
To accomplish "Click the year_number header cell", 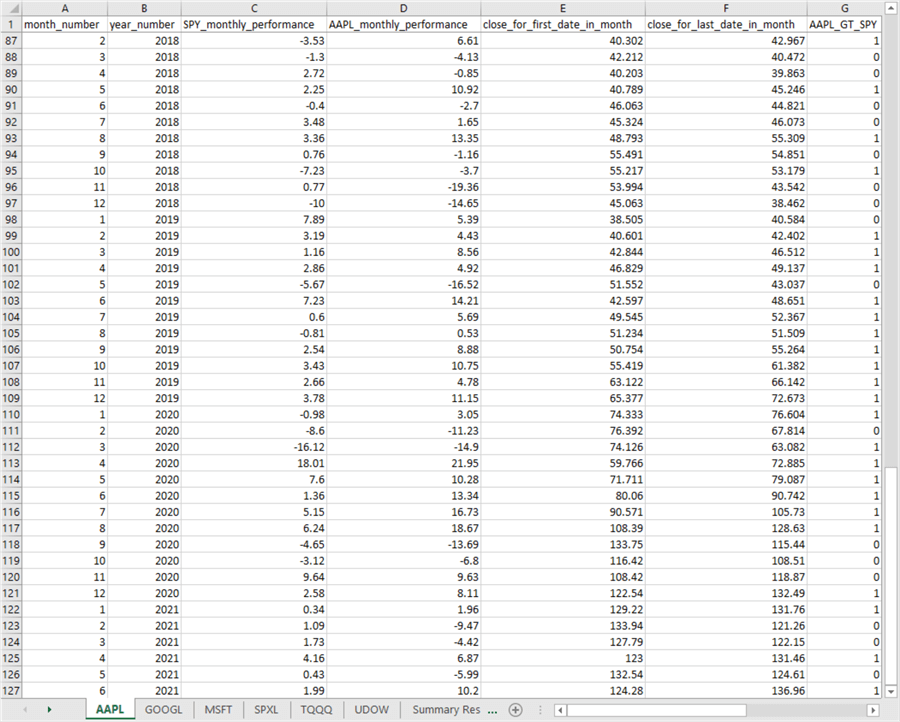I will coord(144,25).
